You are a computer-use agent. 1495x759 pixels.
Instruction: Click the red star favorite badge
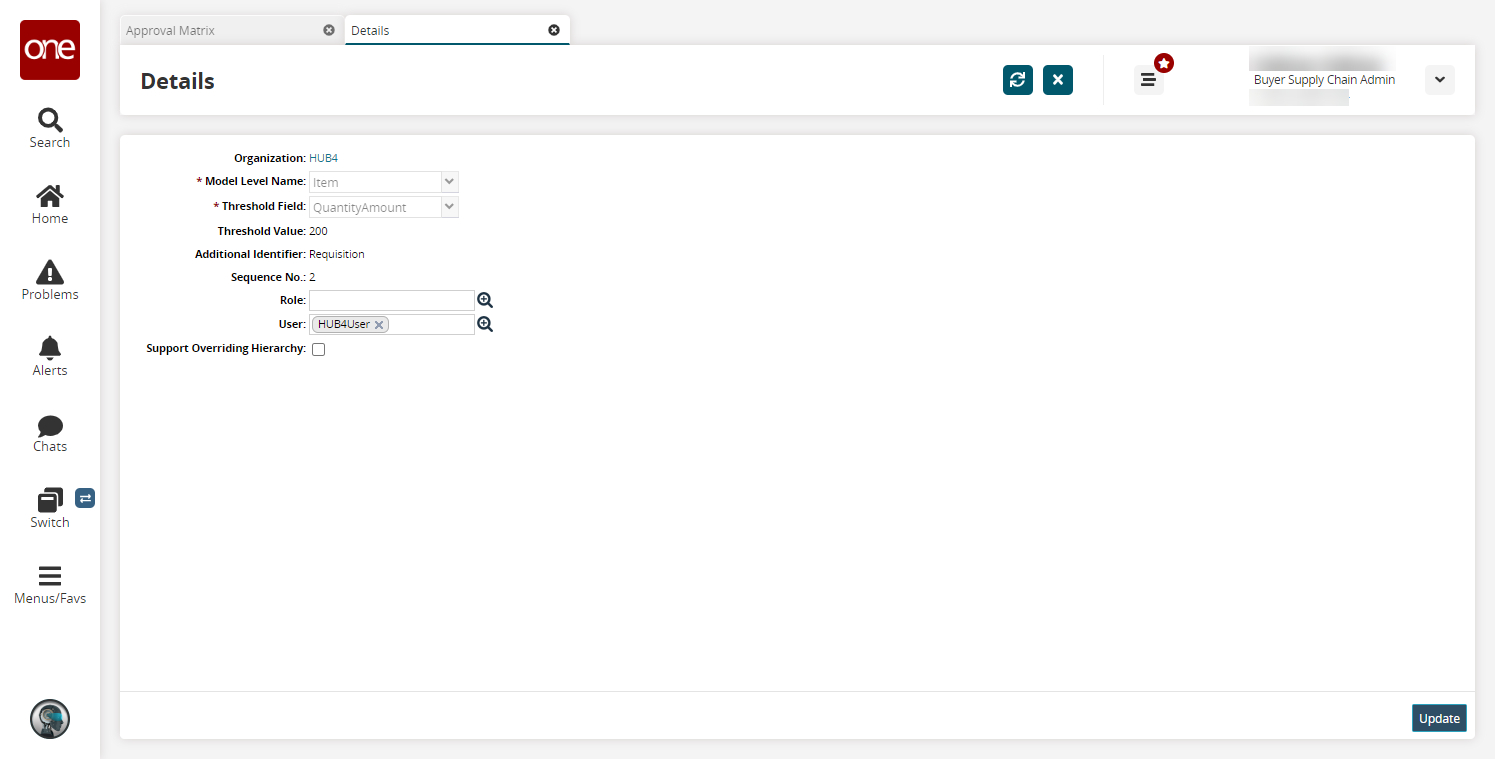point(1164,63)
